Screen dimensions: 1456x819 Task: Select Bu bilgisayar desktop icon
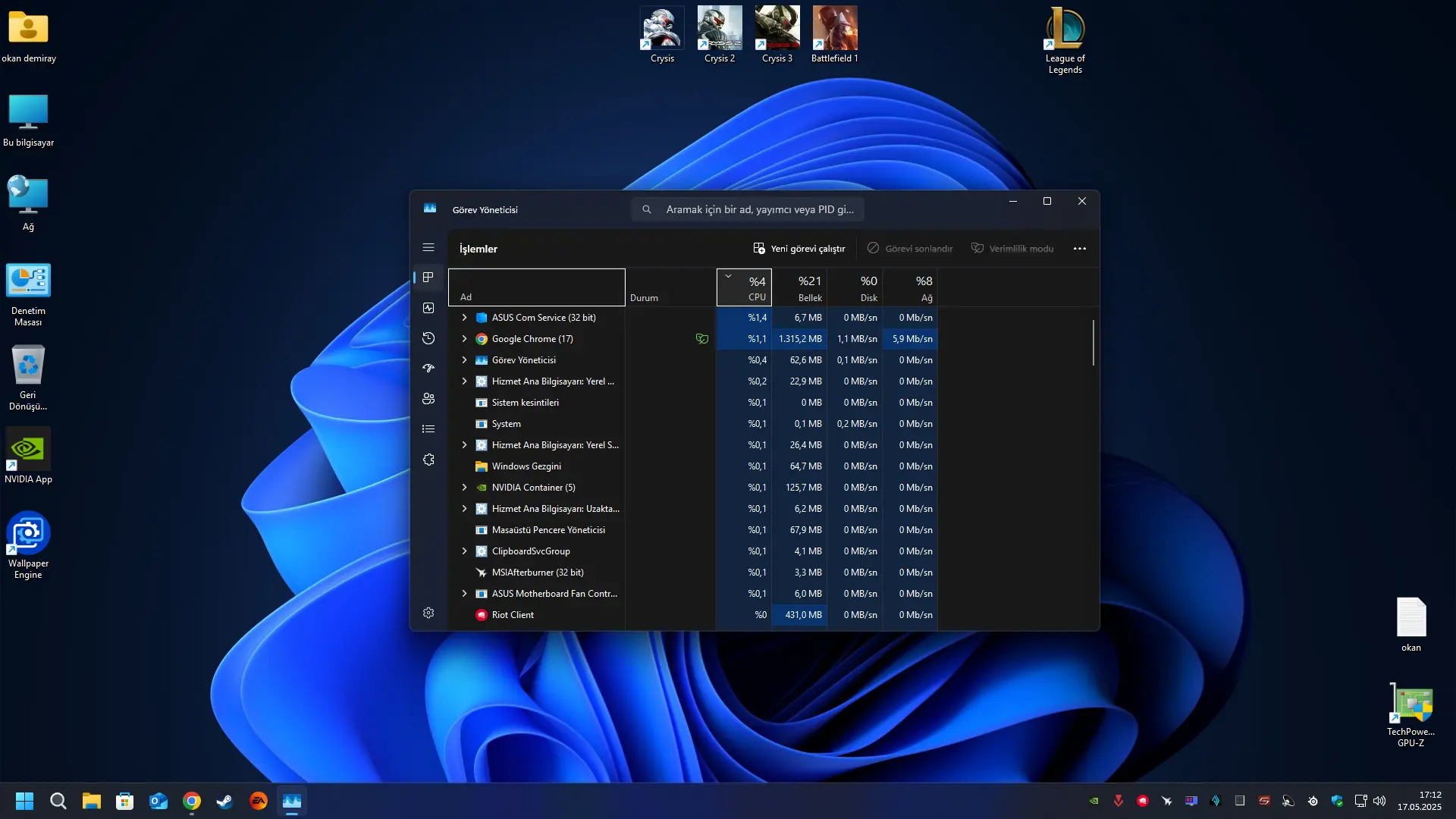point(28,120)
